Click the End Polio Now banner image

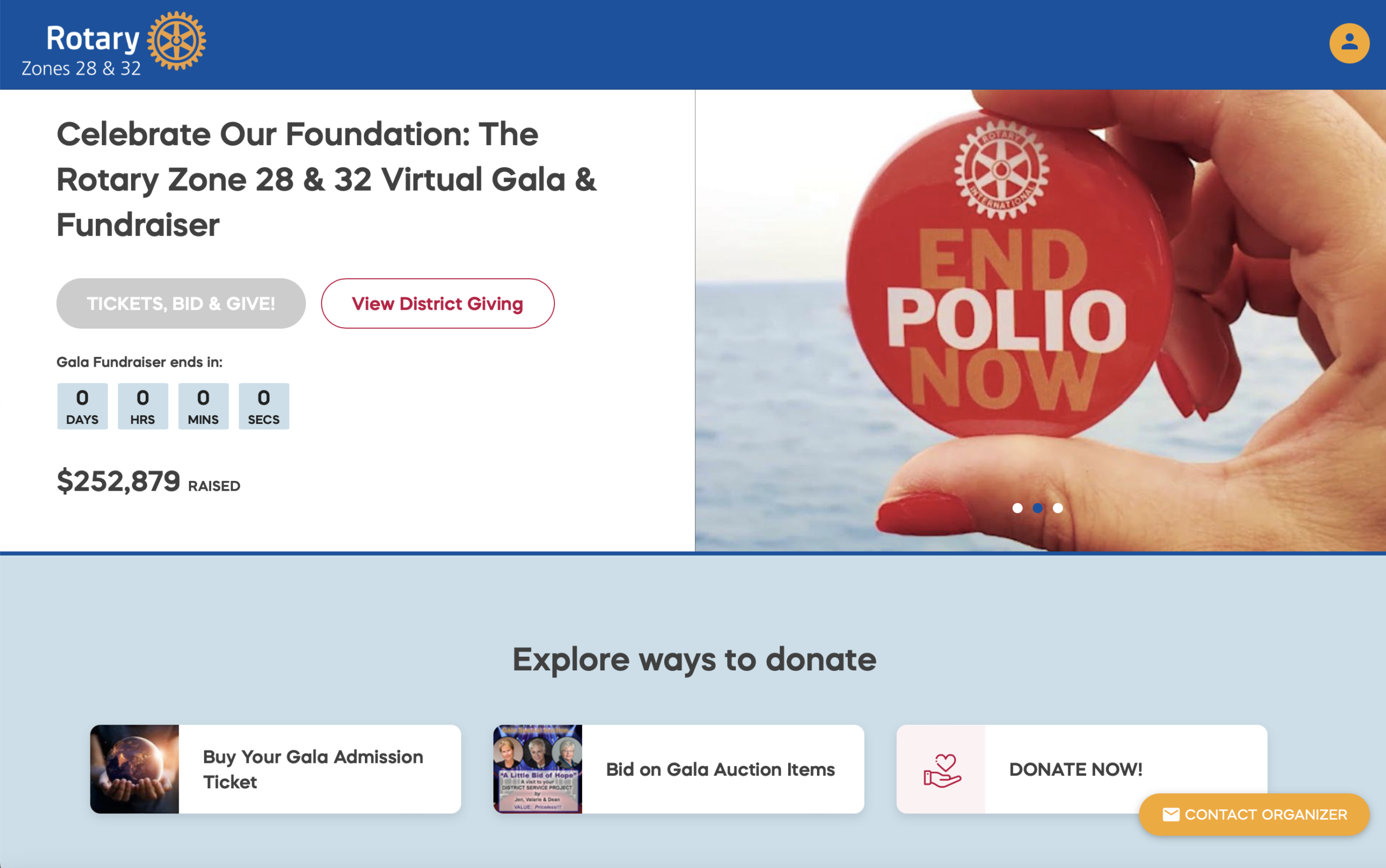coord(1040,321)
